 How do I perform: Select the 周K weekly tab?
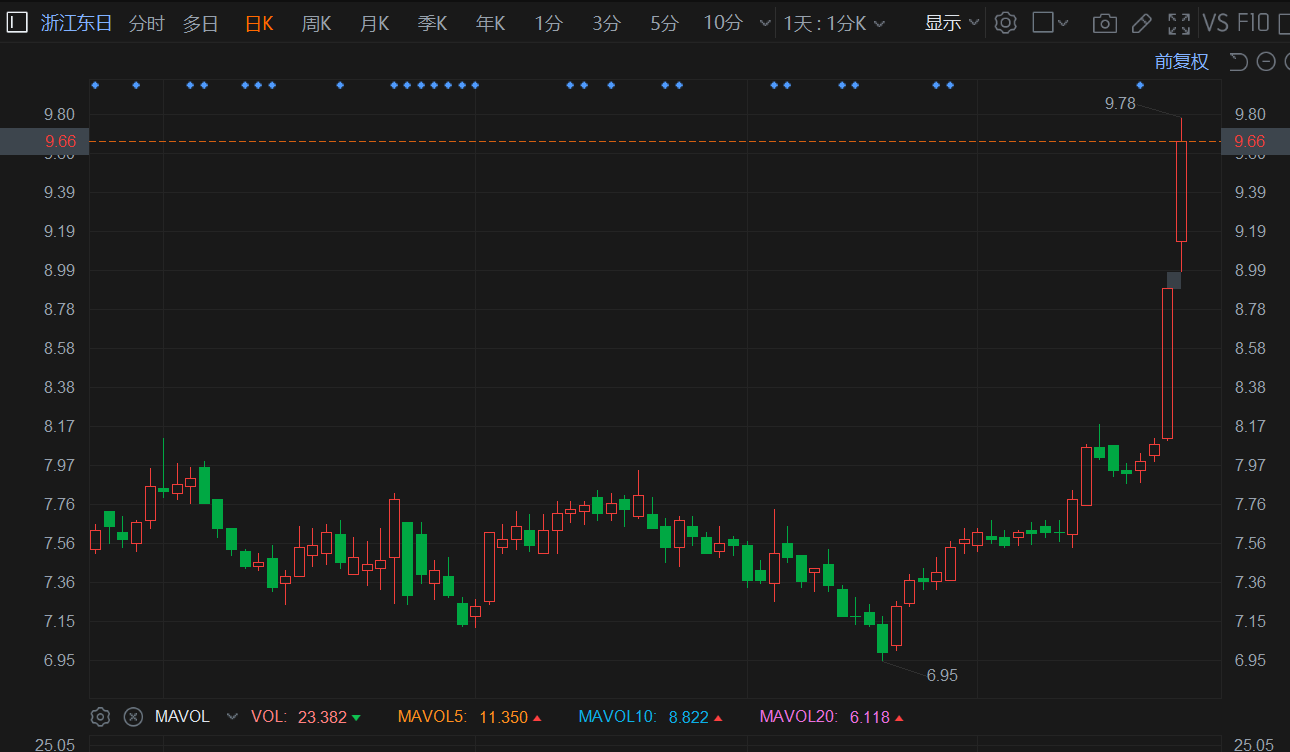[x=316, y=23]
